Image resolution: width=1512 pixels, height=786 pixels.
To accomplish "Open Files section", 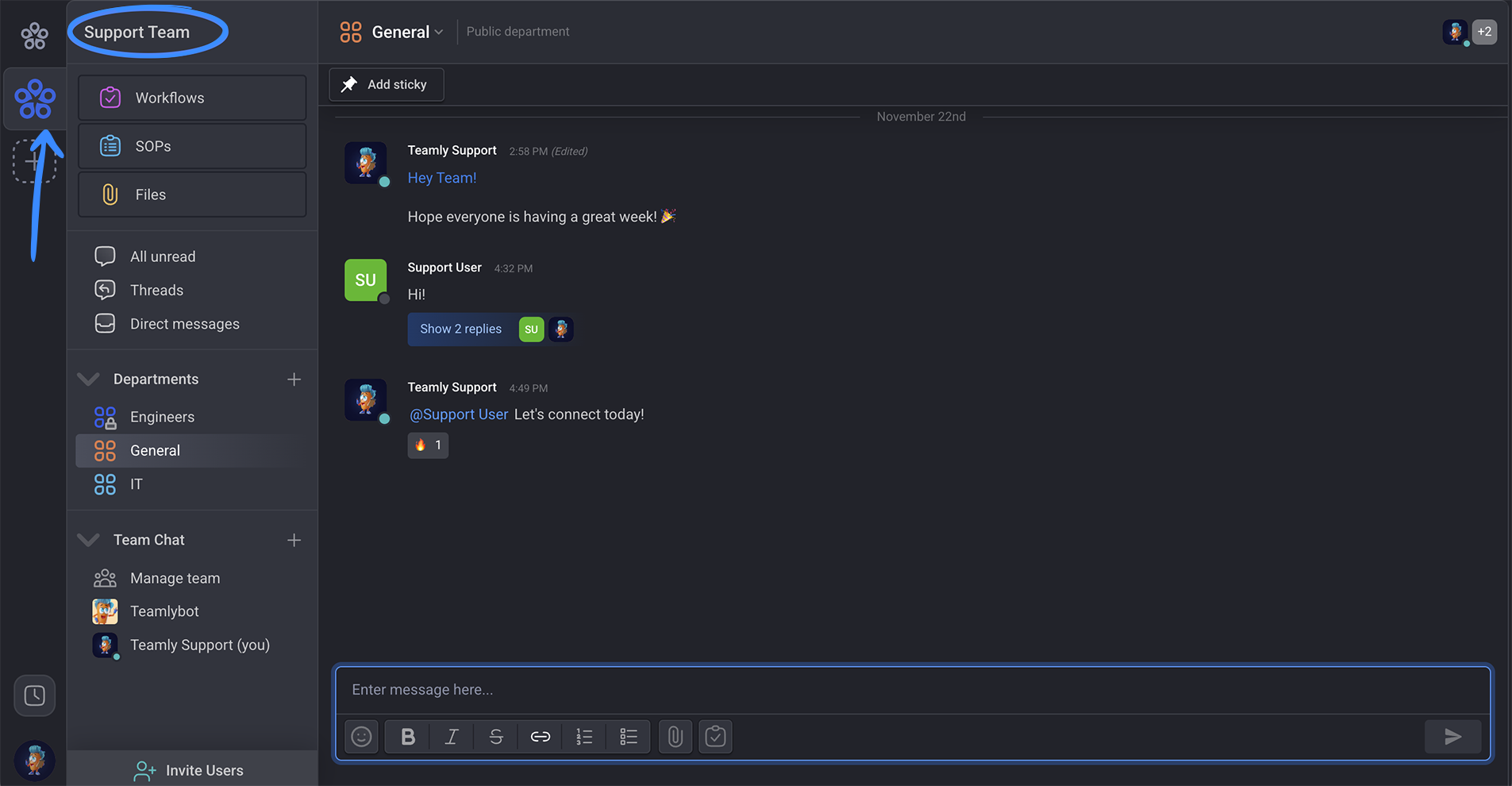I will [192, 195].
